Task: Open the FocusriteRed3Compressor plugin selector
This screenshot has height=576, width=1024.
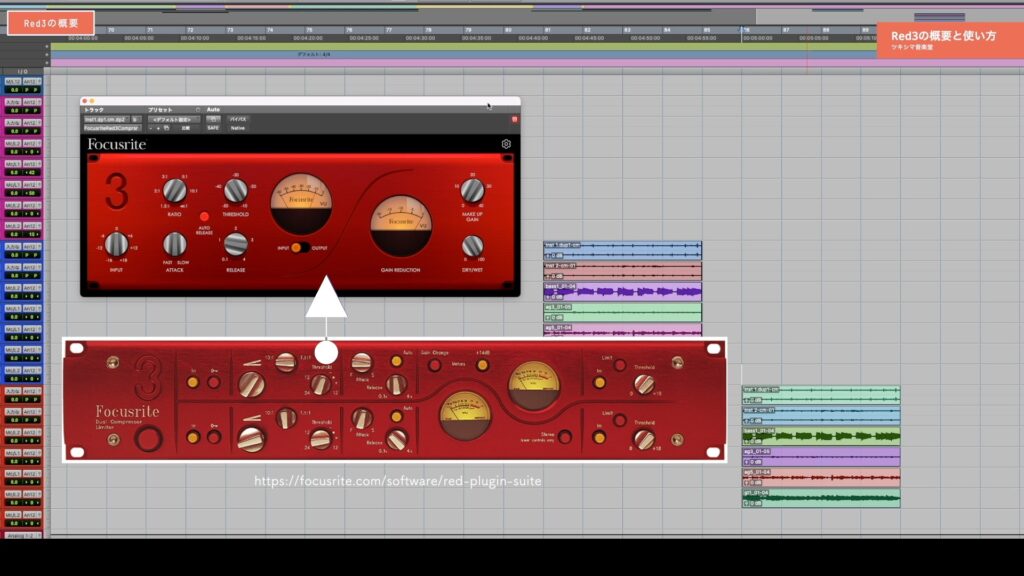Action: pyautogui.click(x=112, y=128)
